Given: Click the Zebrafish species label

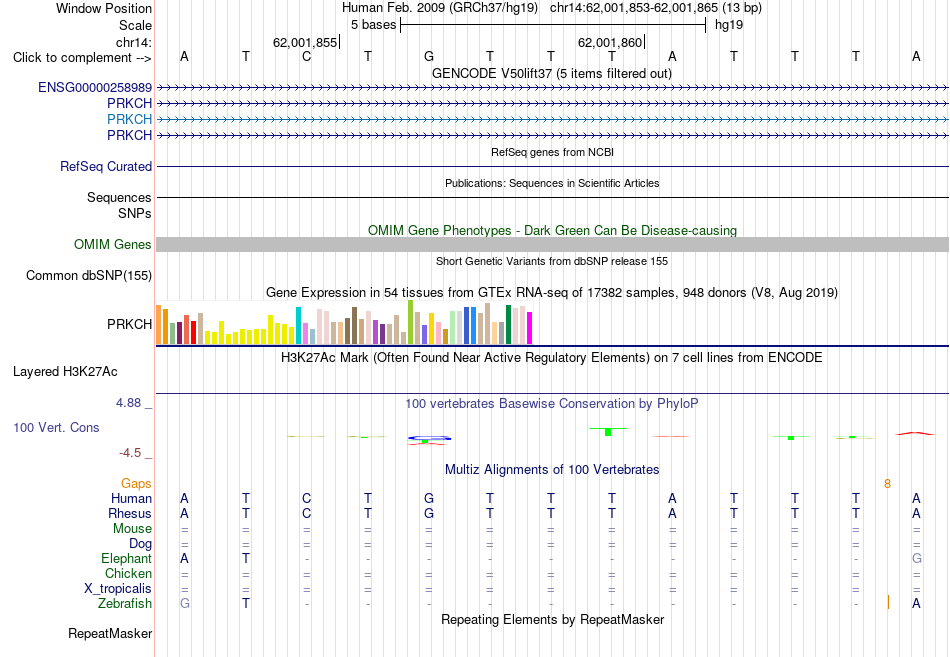Looking at the screenshot, I should click(125, 603).
